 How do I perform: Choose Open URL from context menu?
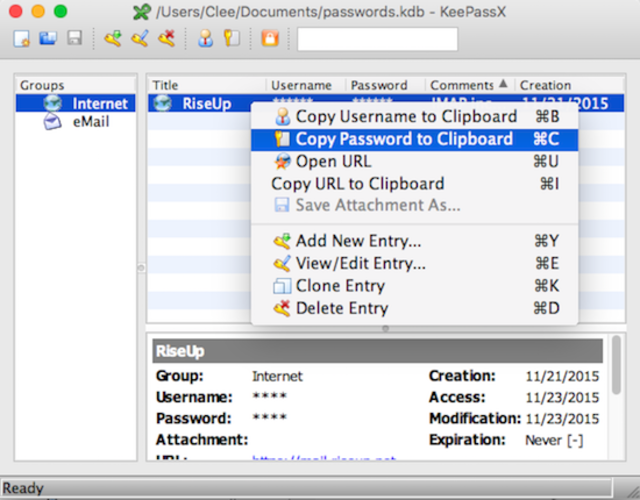(x=414, y=162)
